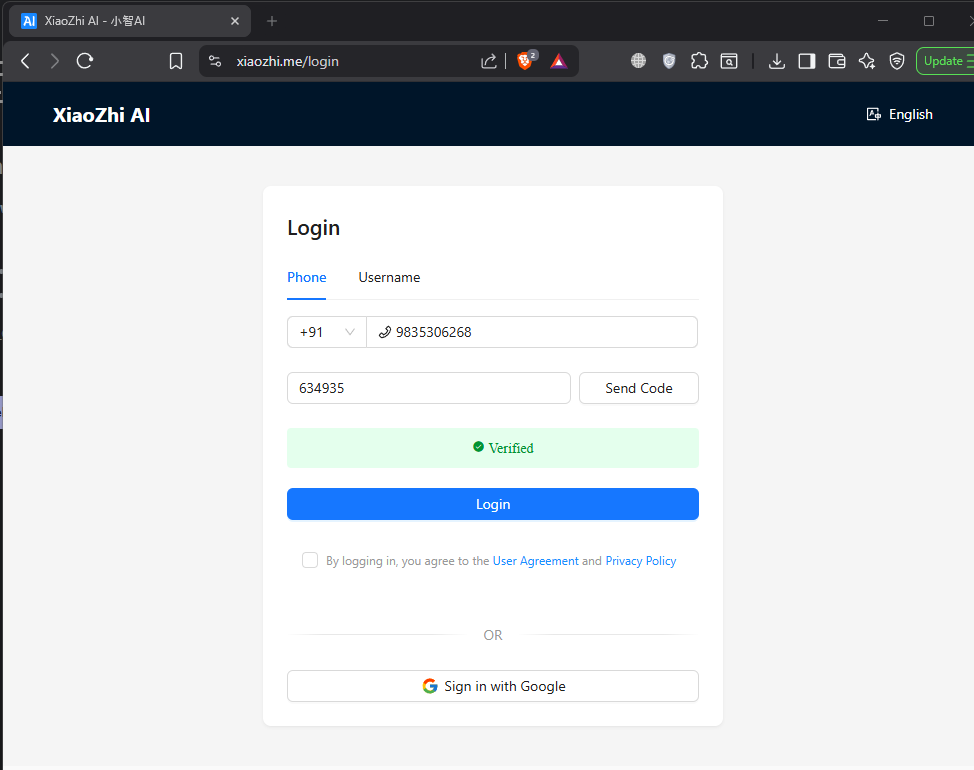
Task: Open Leo AI sparkle icon
Action: click(x=867, y=61)
